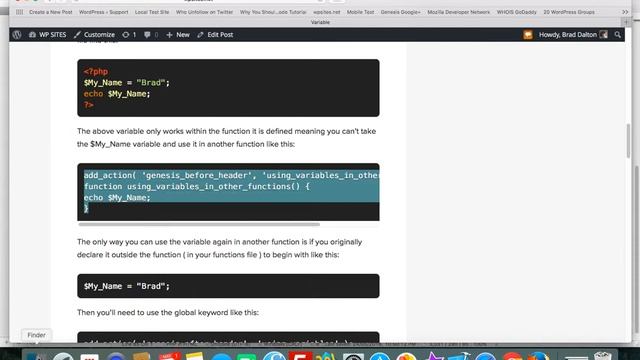This screenshot has width=640, height=360.
Task: Click the Customize brush link
Action: [94, 35]
